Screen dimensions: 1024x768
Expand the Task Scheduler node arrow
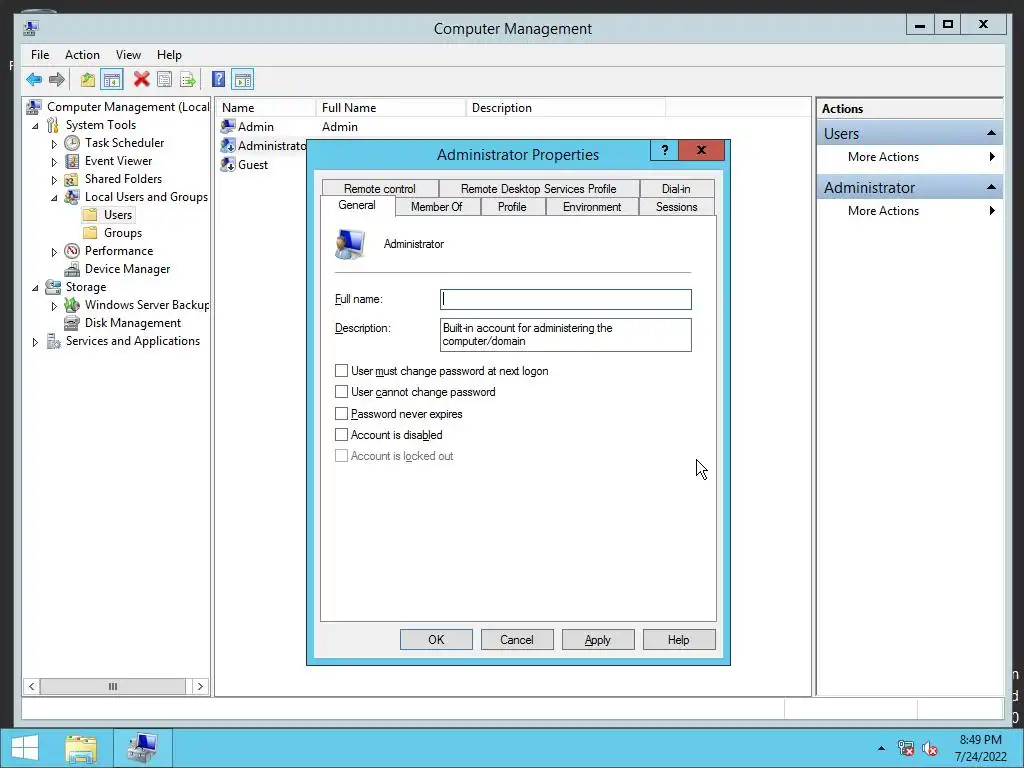coord(54,144)
